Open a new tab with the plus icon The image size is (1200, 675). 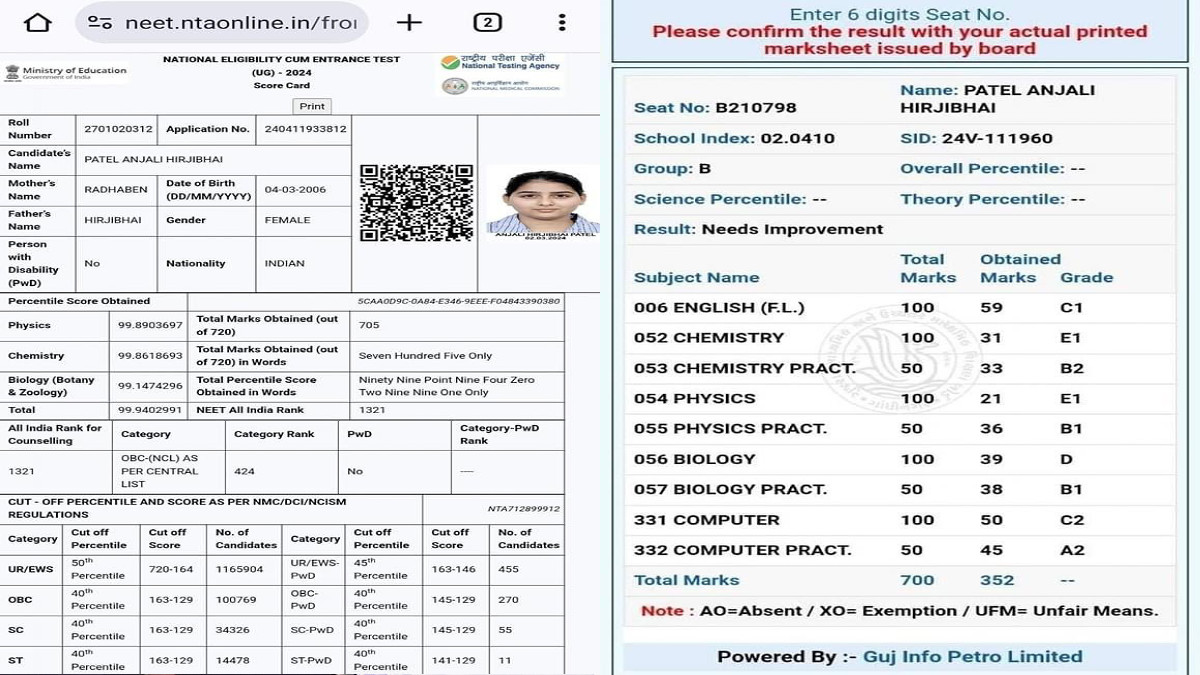tap(409, 22)
